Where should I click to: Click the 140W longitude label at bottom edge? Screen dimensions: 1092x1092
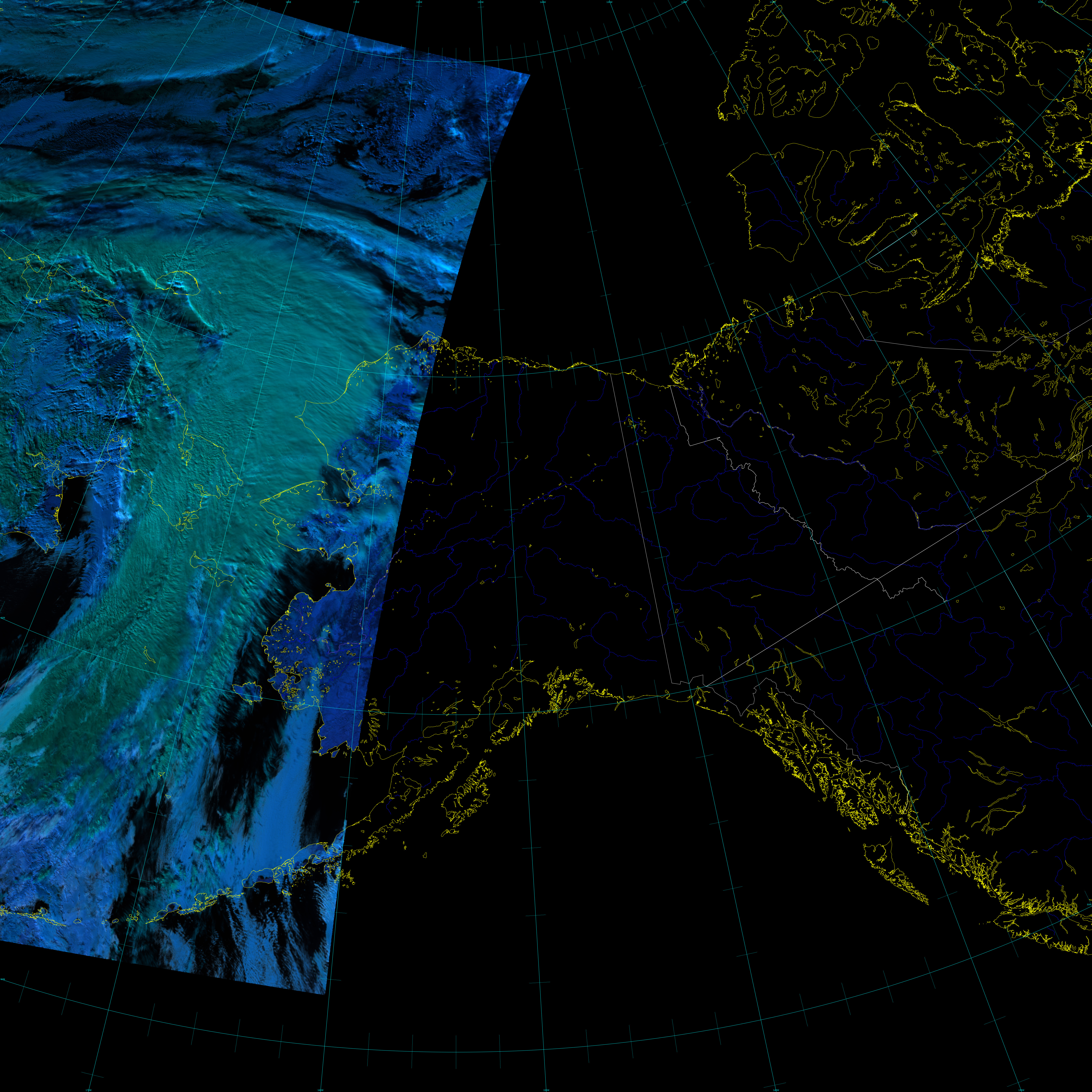[x=776, y=1090]
